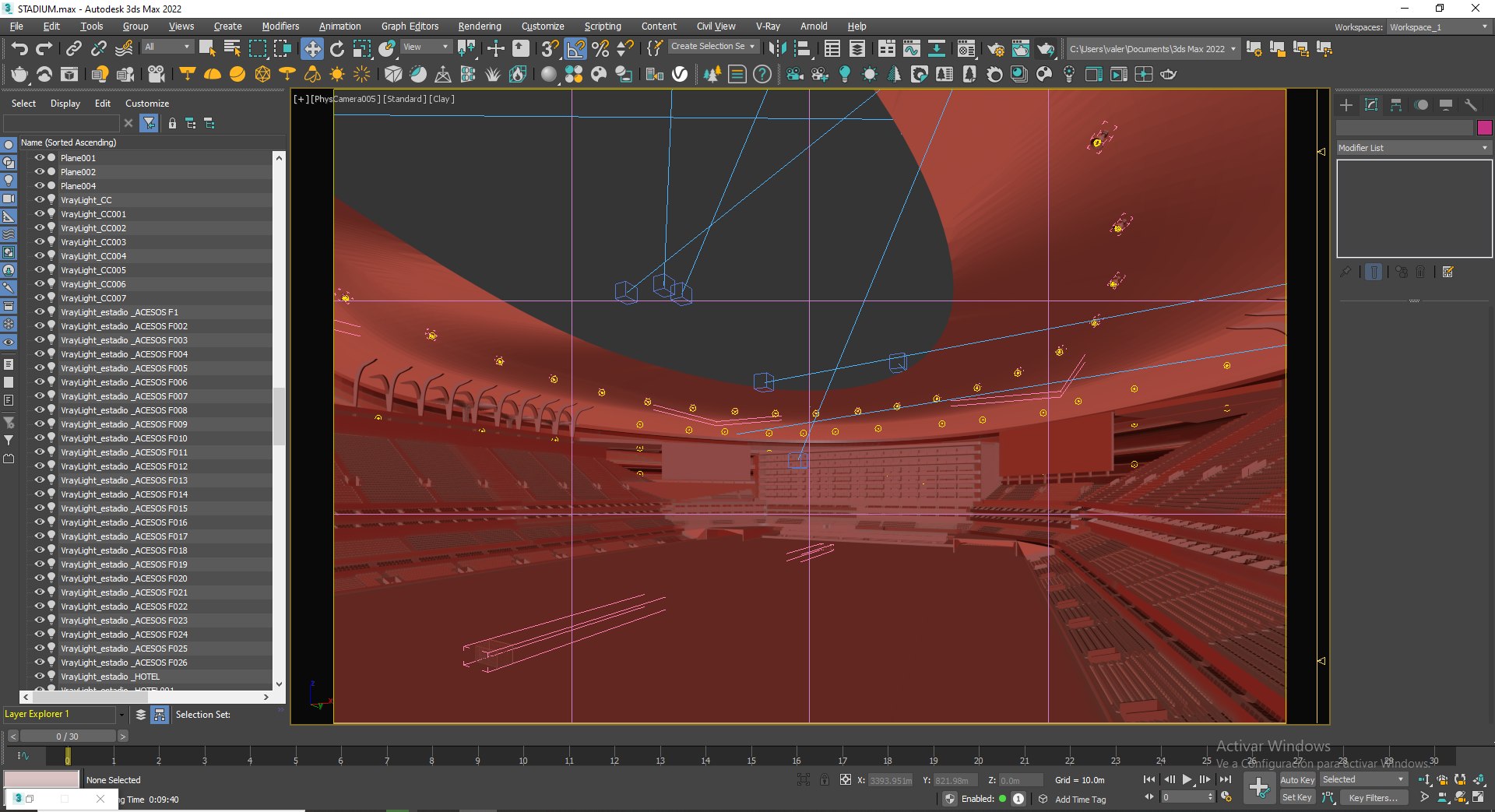1495x812 pixels.
Task: Jump to the end of the animation
Action: click(x=1226, y=779)
